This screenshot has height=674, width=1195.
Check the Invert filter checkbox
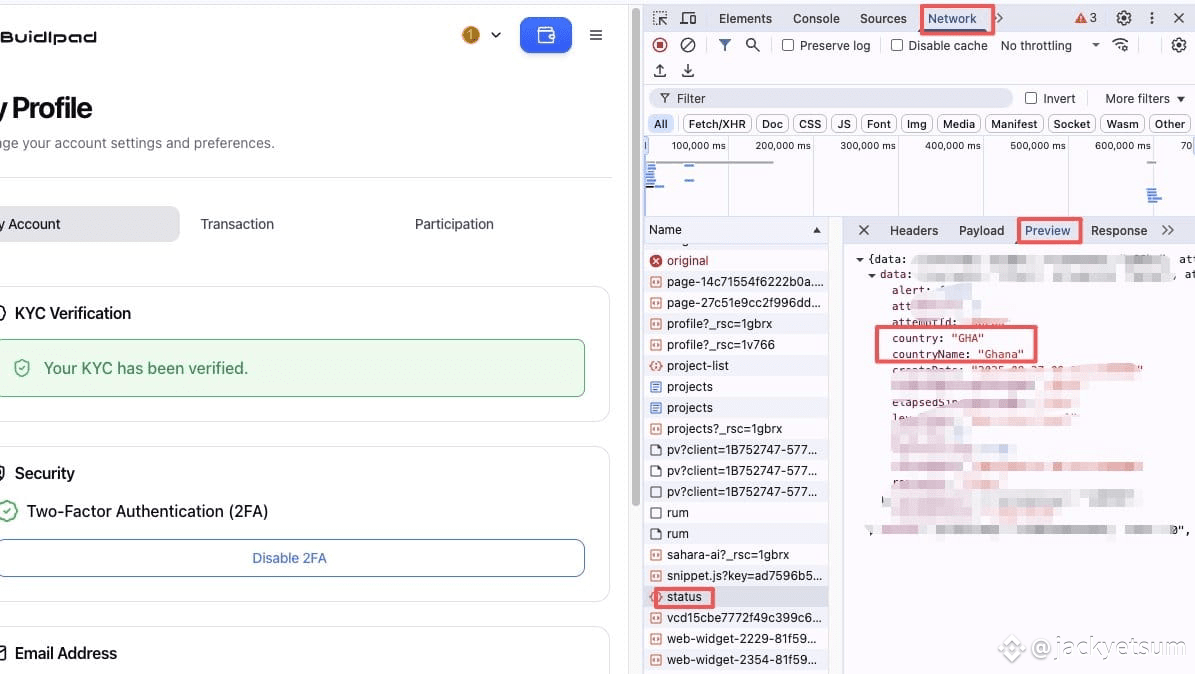[x=1031, y=98]
